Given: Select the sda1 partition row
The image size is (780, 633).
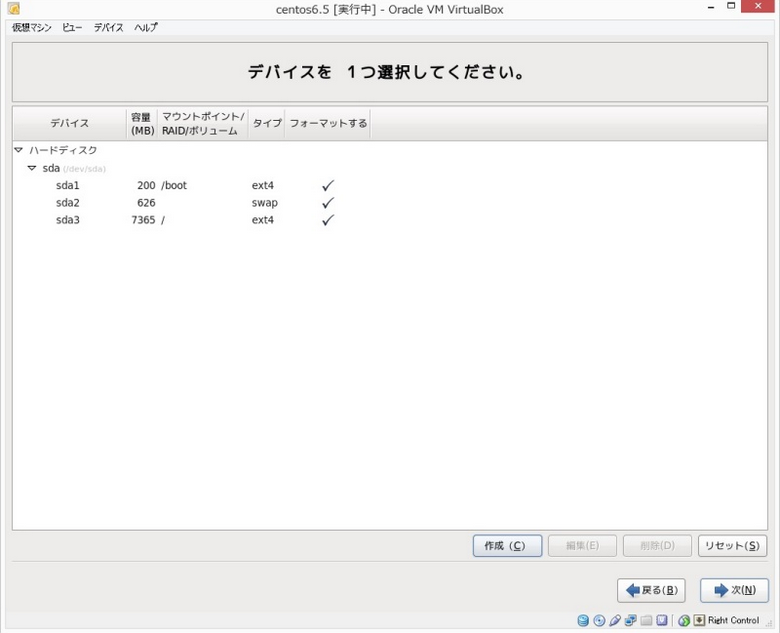Looking at the screenshot, I should pos(390,186).
